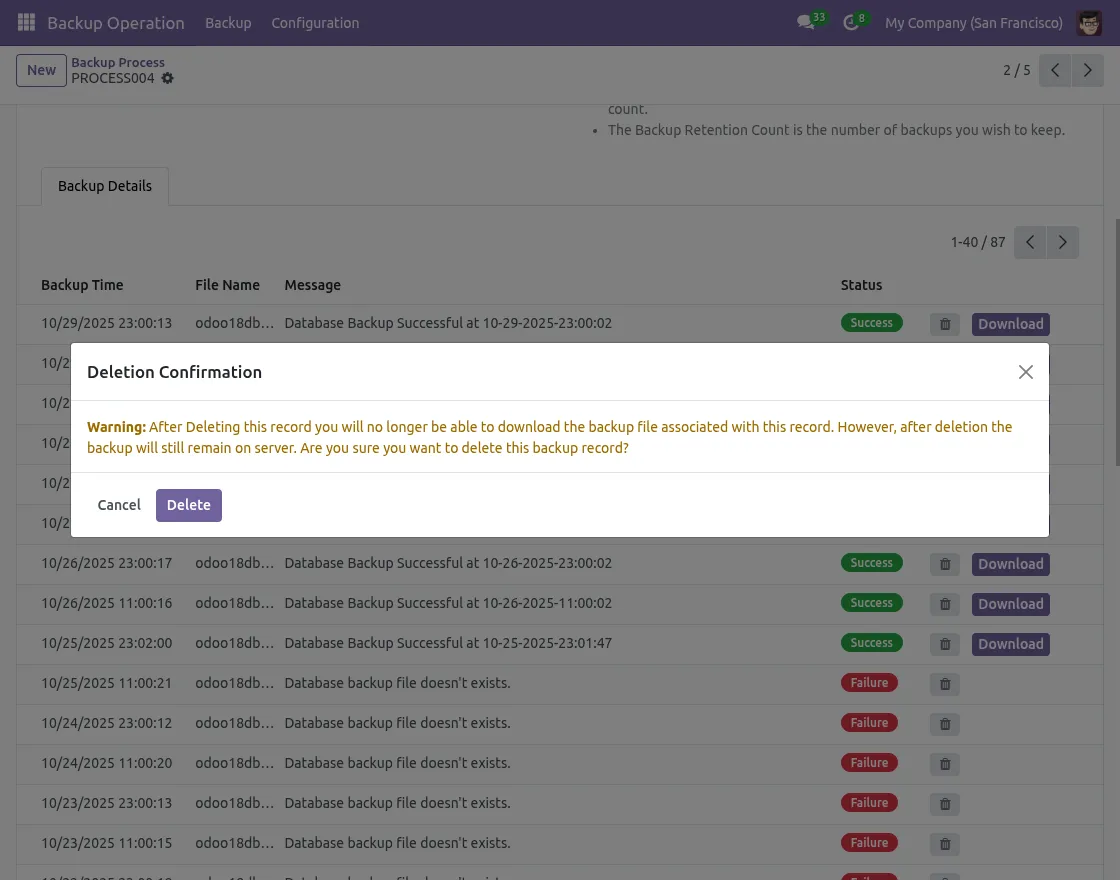The image size is (1120, 880).
Task: Open the chat messages icon with 33 badge
Action: pyautogui.click(x=806, y=23)
